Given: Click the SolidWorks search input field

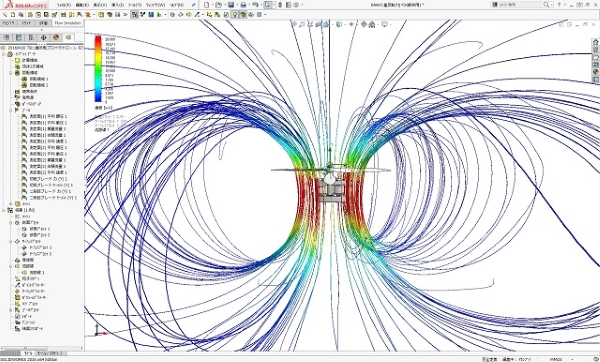Looking at the screenshot, I should click(517, 5).
